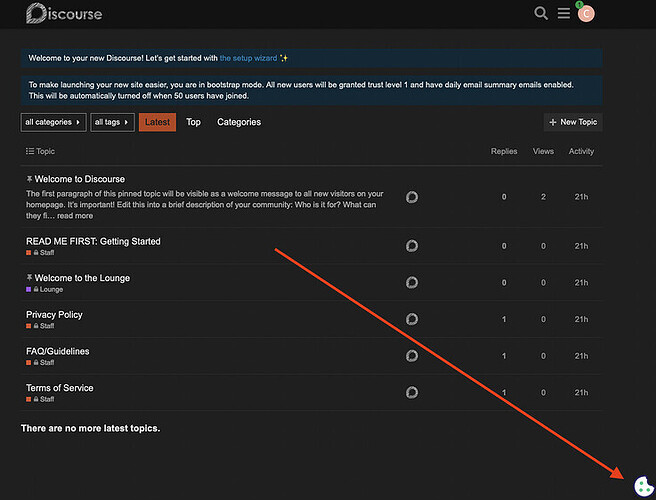Open the setup wizard link
Screen dimensions: 656x500
coord(248,58)
